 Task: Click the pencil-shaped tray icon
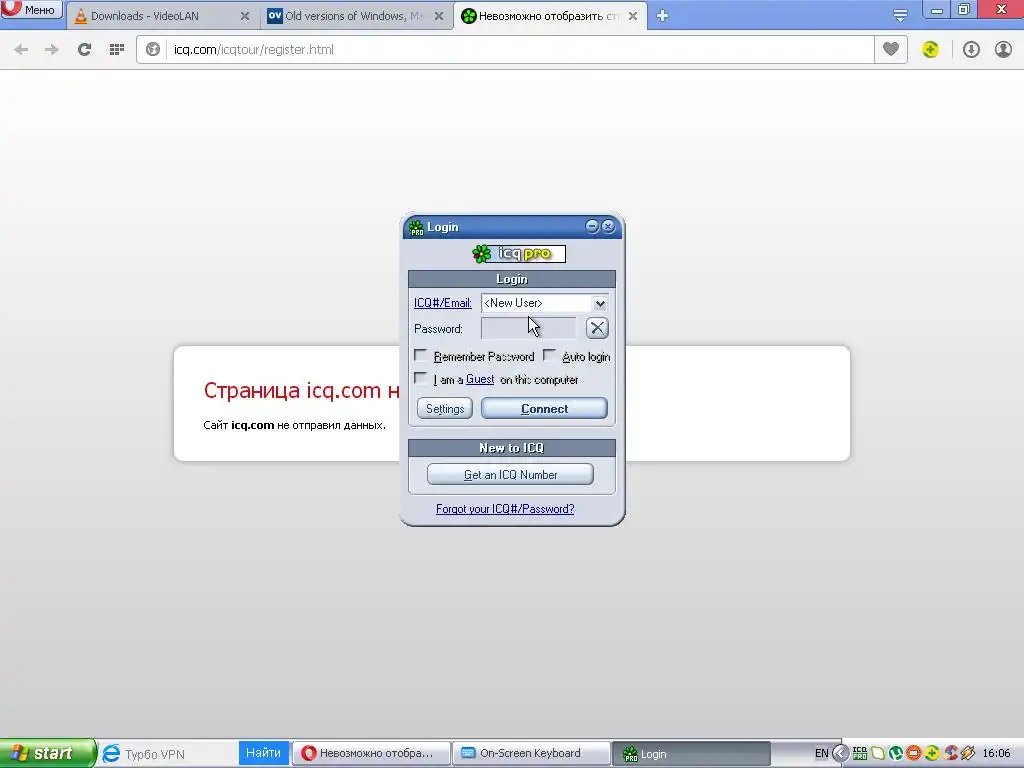click(968, 754)
